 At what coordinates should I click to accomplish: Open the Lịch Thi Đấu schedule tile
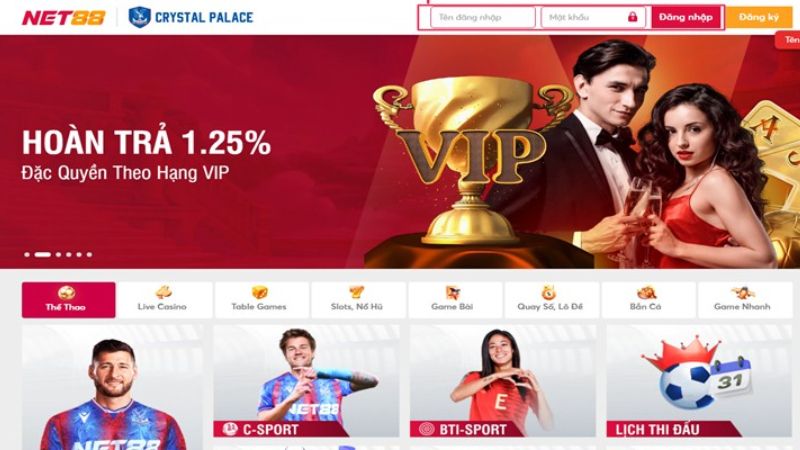[699, 381]
